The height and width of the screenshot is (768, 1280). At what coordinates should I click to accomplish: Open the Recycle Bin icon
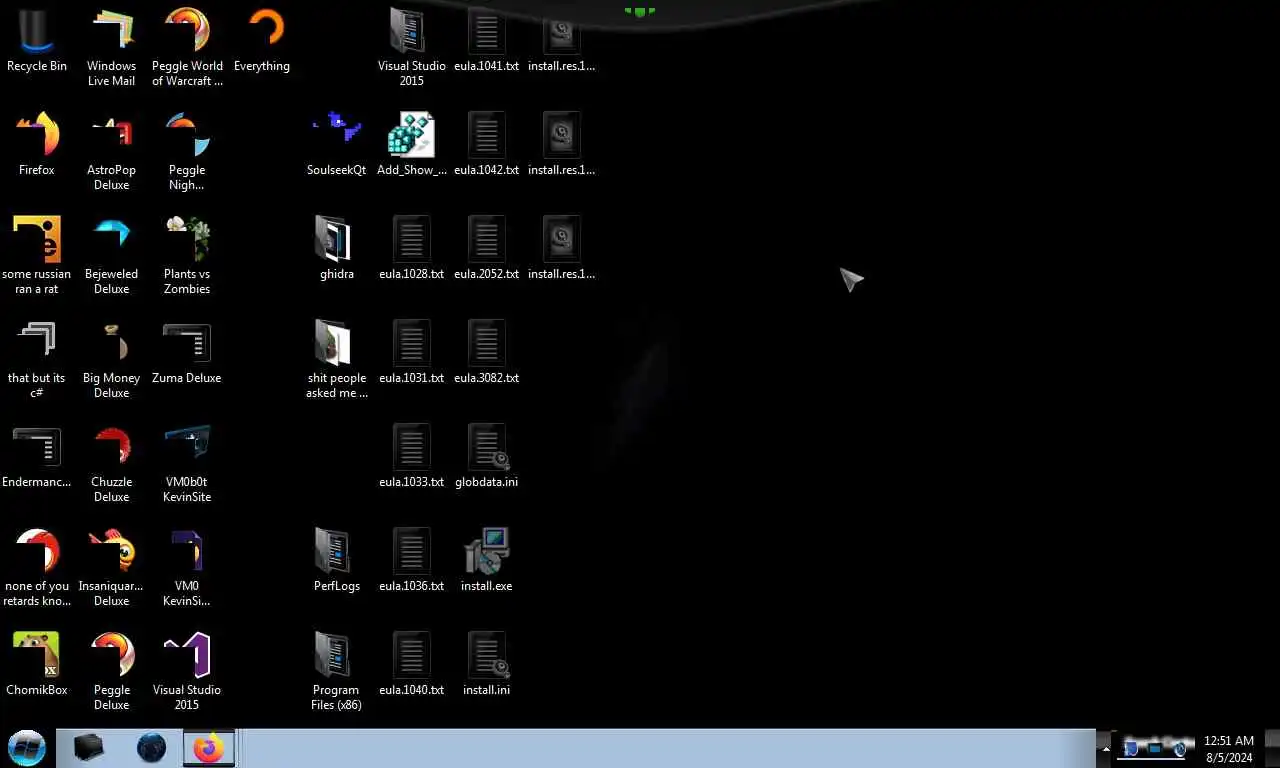tap(37, 41)
